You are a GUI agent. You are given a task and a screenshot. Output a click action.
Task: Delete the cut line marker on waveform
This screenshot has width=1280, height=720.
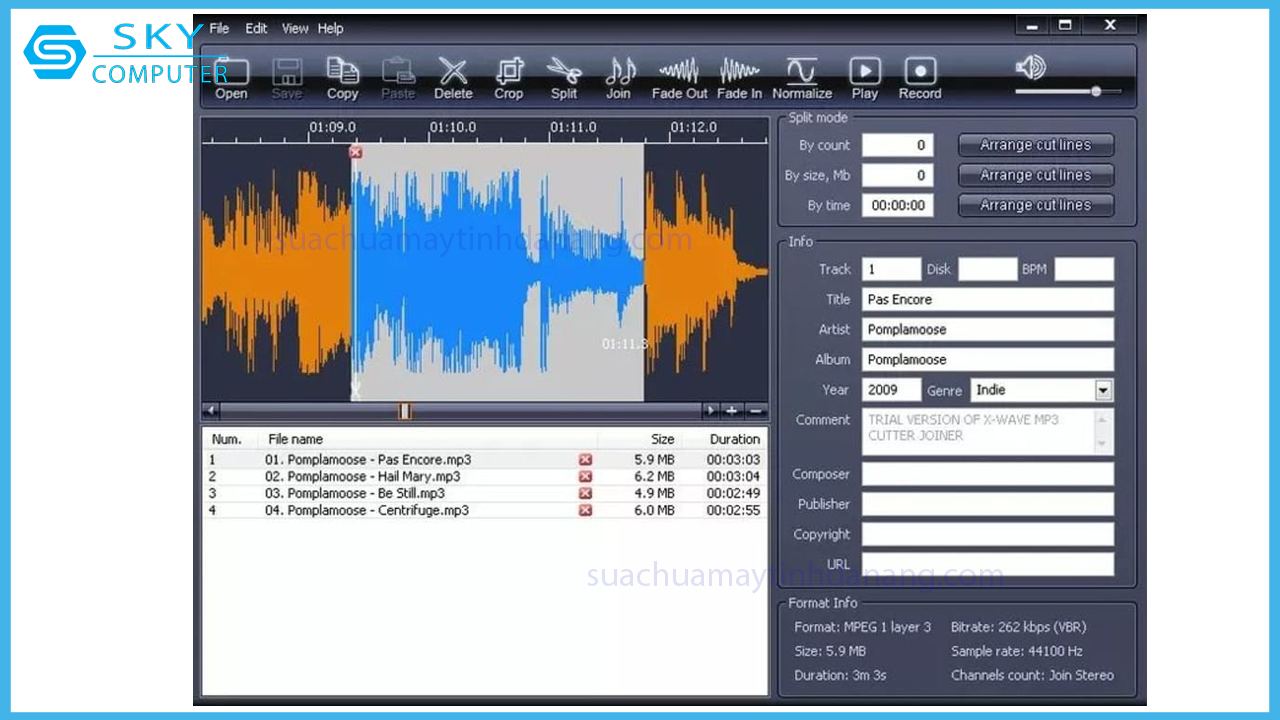tap(355, 152)
